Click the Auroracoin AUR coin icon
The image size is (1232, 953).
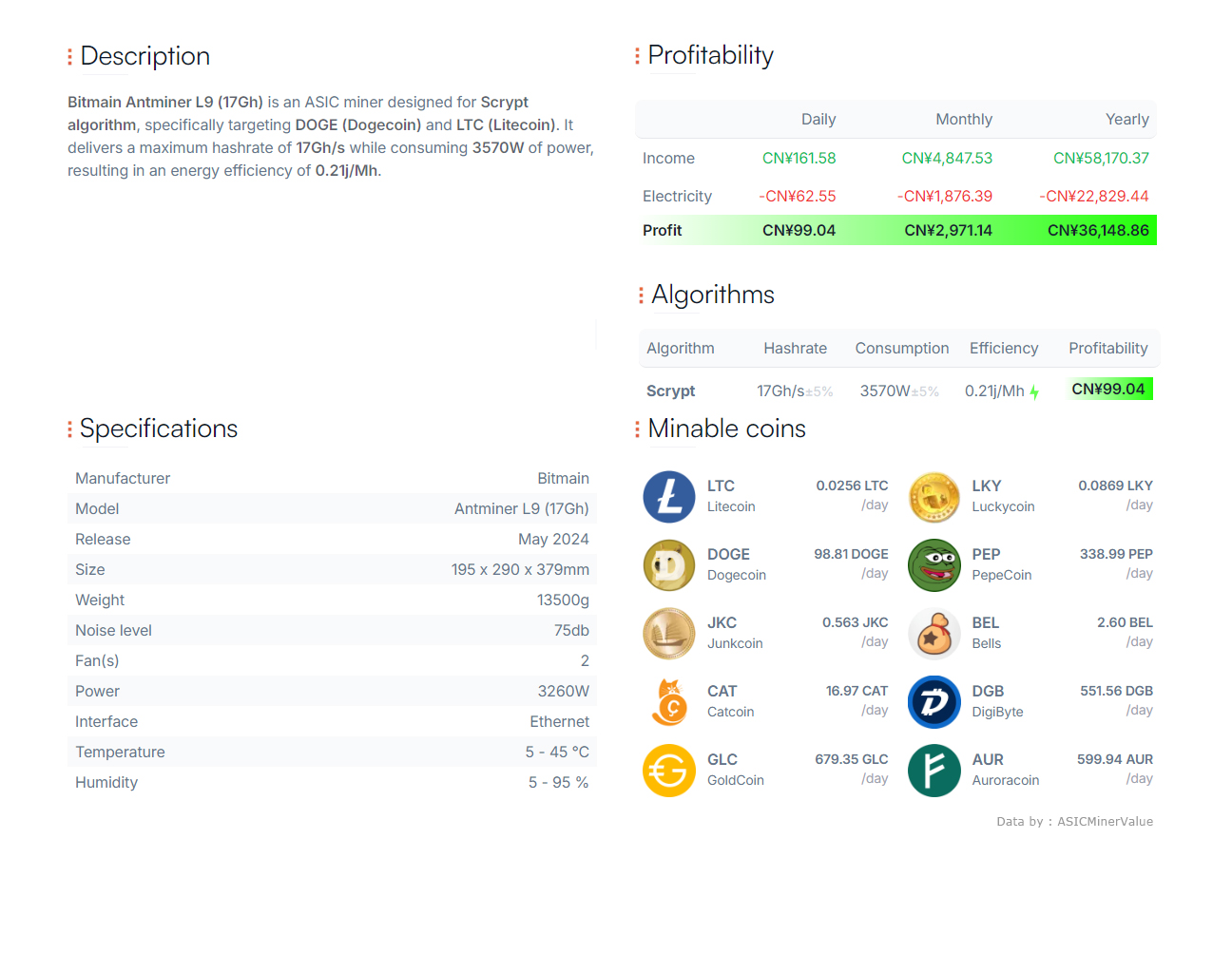[x=934, y=771]
